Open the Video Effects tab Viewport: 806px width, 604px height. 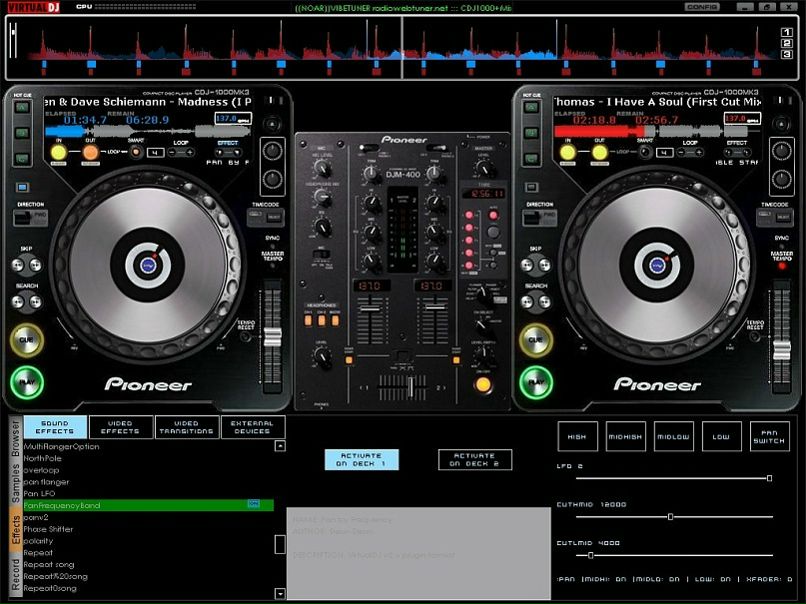[121, 427]
